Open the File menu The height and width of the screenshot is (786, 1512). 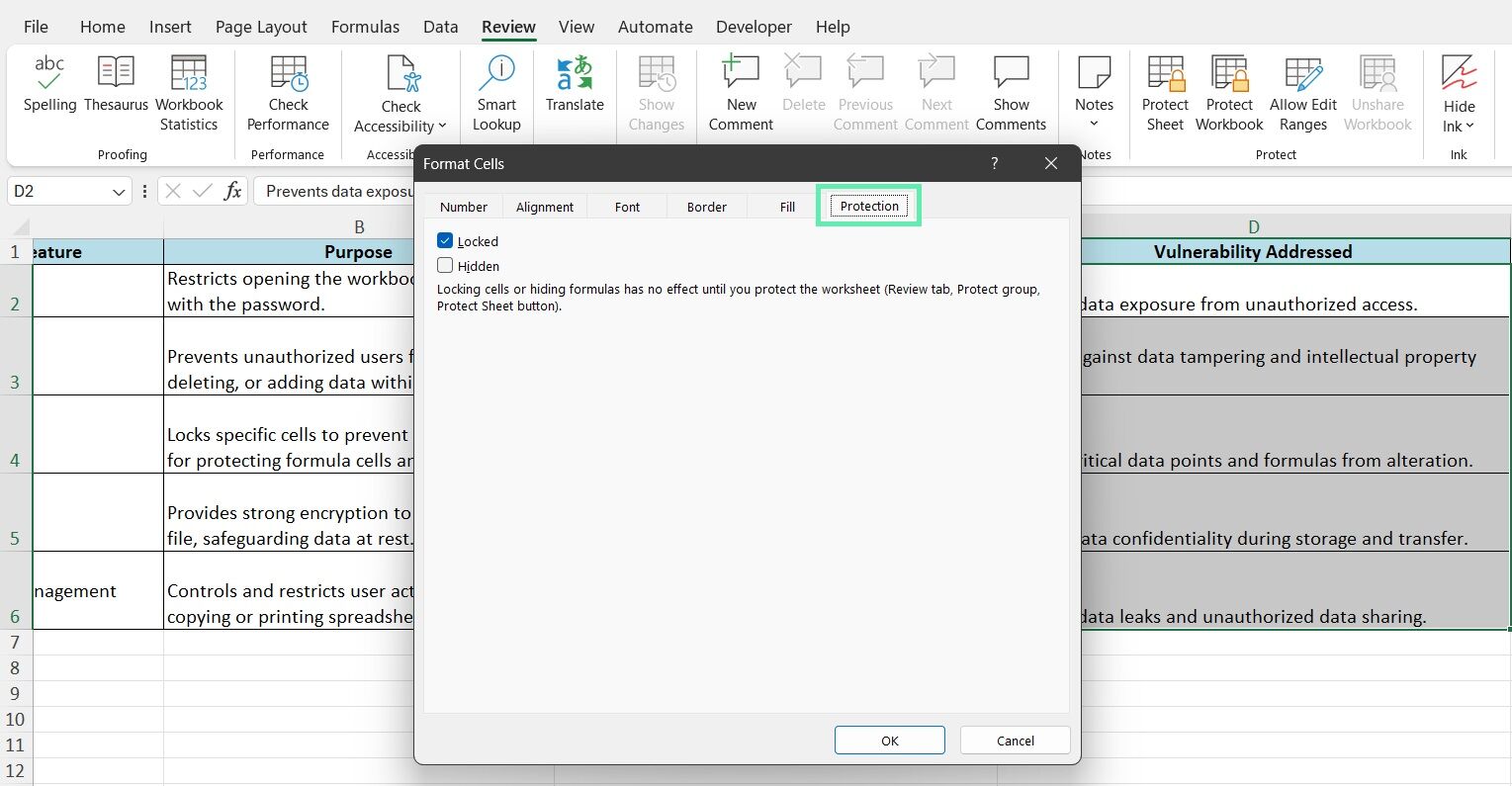(x=36, y=27)
